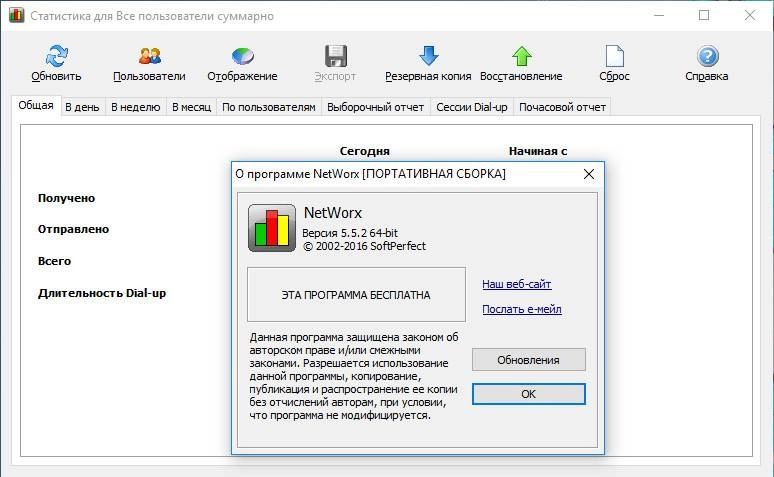Click the Длительность Dial-up row label
Screen dimensions: 774x477
click(x=102, y=293)
